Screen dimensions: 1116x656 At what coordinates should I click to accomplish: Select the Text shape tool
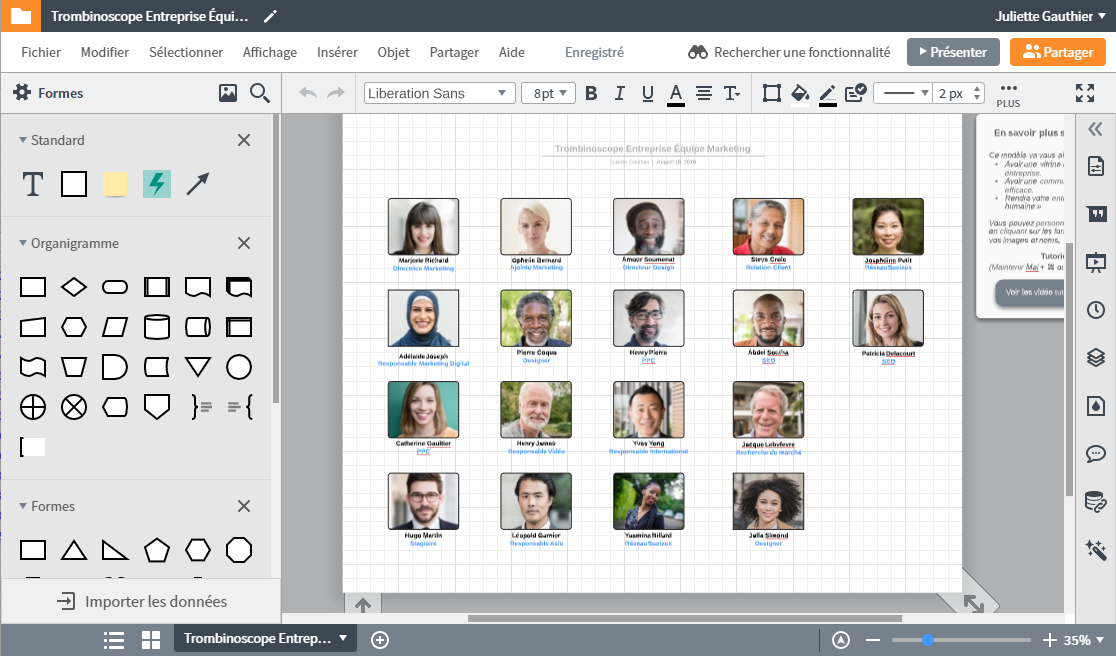(x=33, y=184)
